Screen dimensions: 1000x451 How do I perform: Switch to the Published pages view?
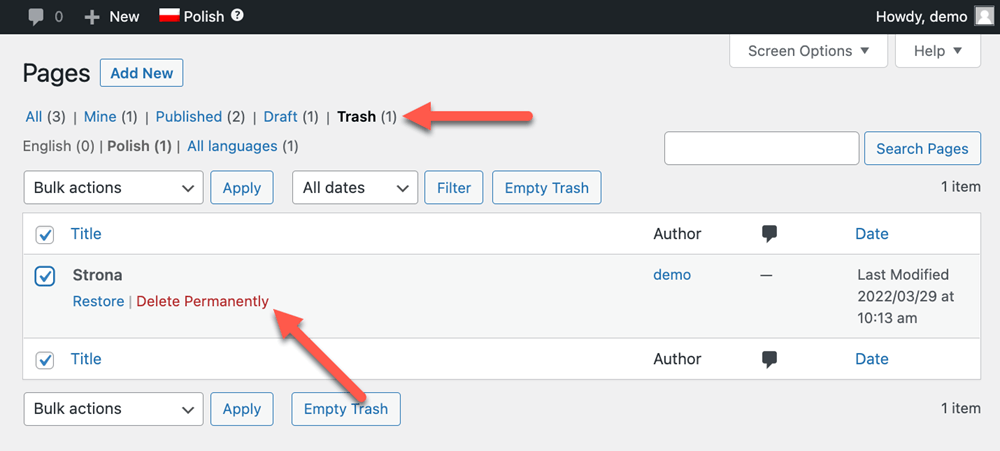[x=189, y=117]
